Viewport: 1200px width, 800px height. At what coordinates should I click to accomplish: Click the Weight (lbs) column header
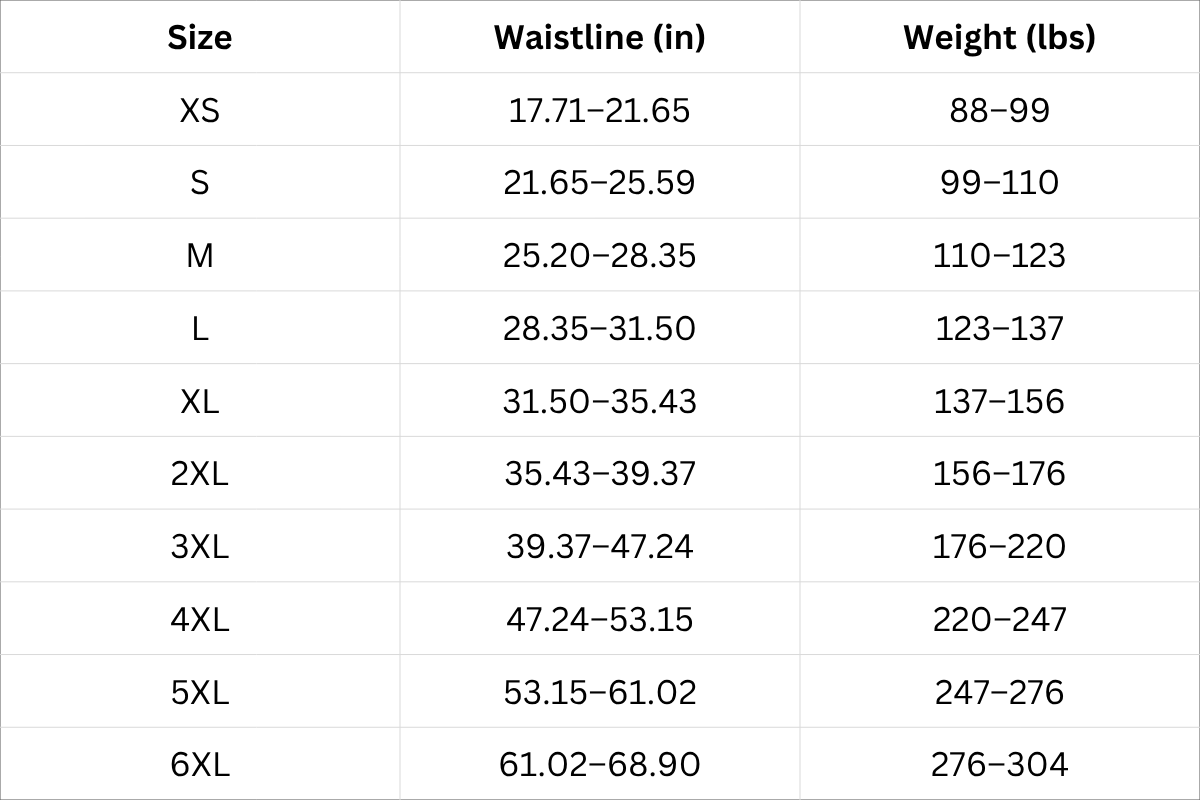(x=999, y=38)
